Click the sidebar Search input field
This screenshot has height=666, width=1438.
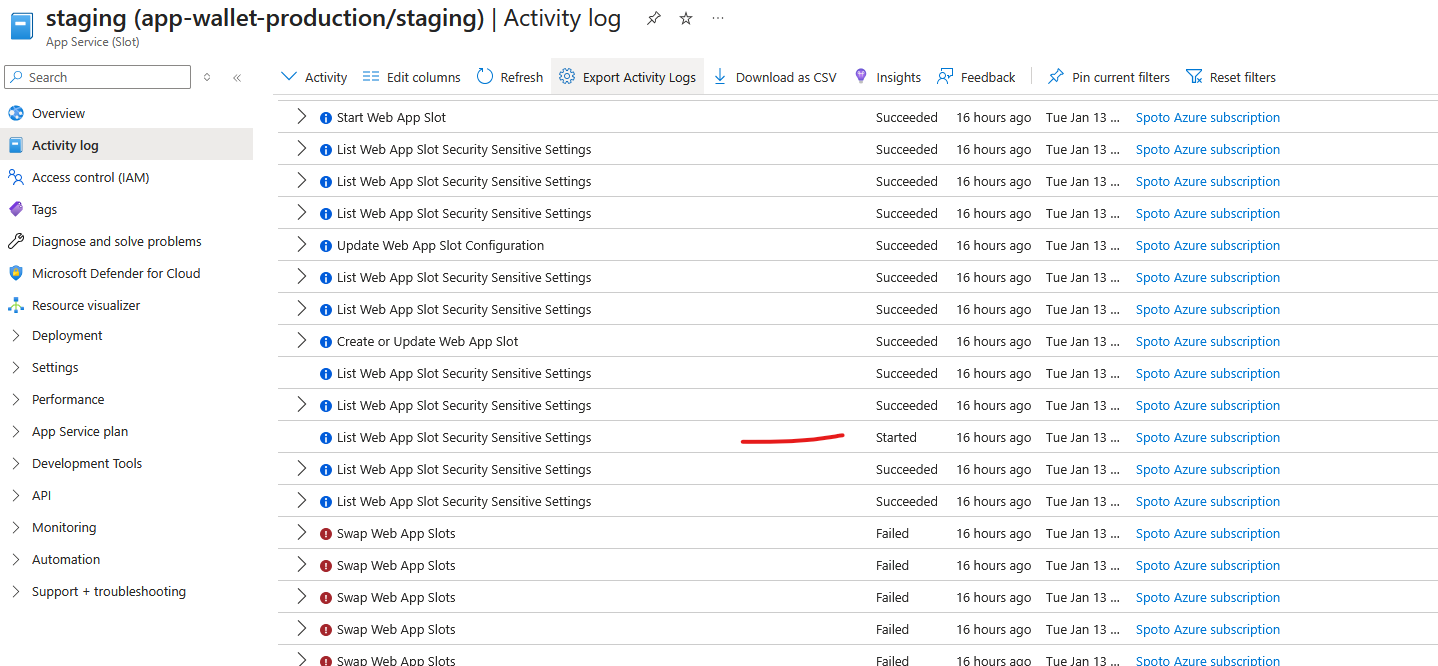(x=97, y=77)
